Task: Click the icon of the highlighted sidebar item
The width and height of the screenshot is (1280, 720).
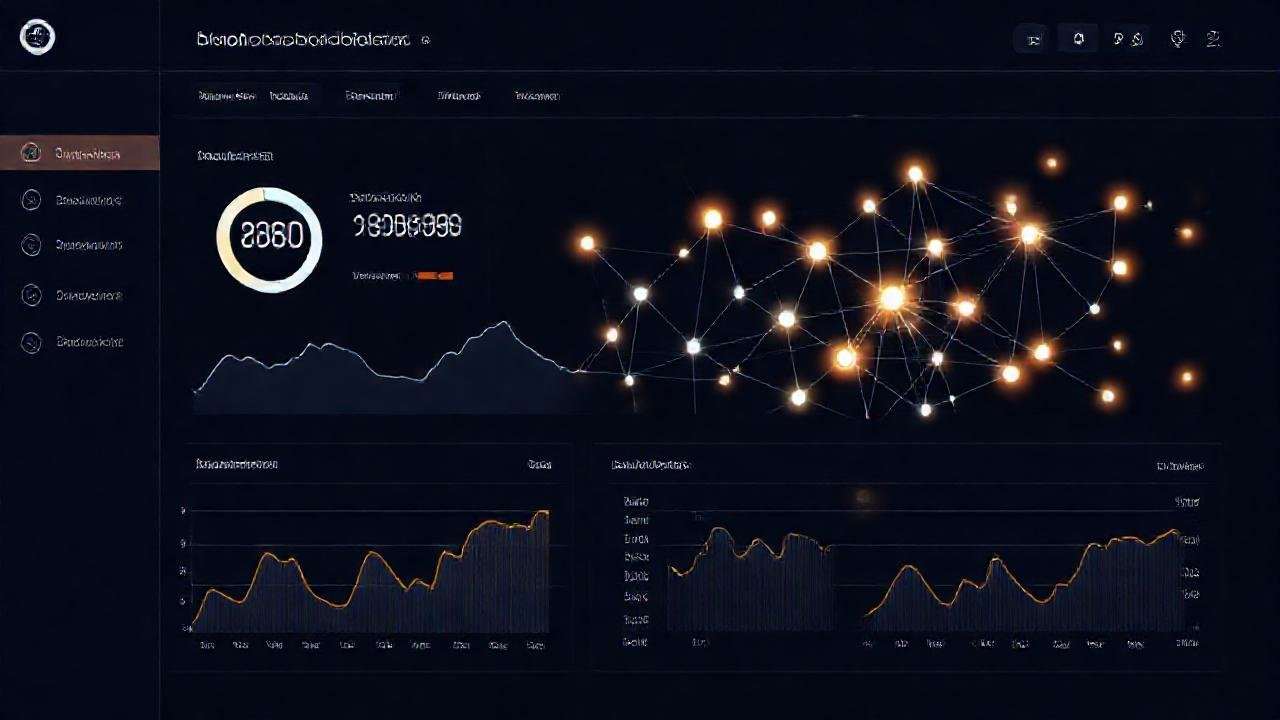Action: (x=31, y=153)
